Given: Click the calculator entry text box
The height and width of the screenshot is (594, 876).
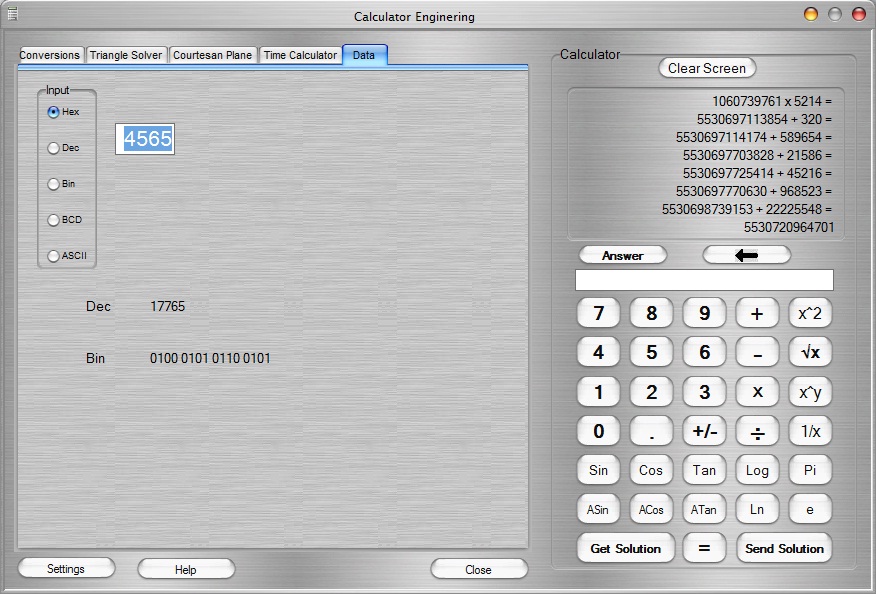Looking at the screenshot, I should (704, 280).
